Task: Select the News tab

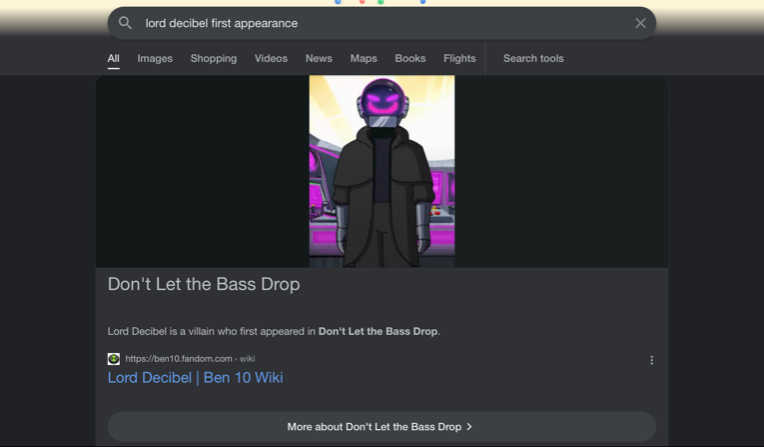Action: point(319,58)
